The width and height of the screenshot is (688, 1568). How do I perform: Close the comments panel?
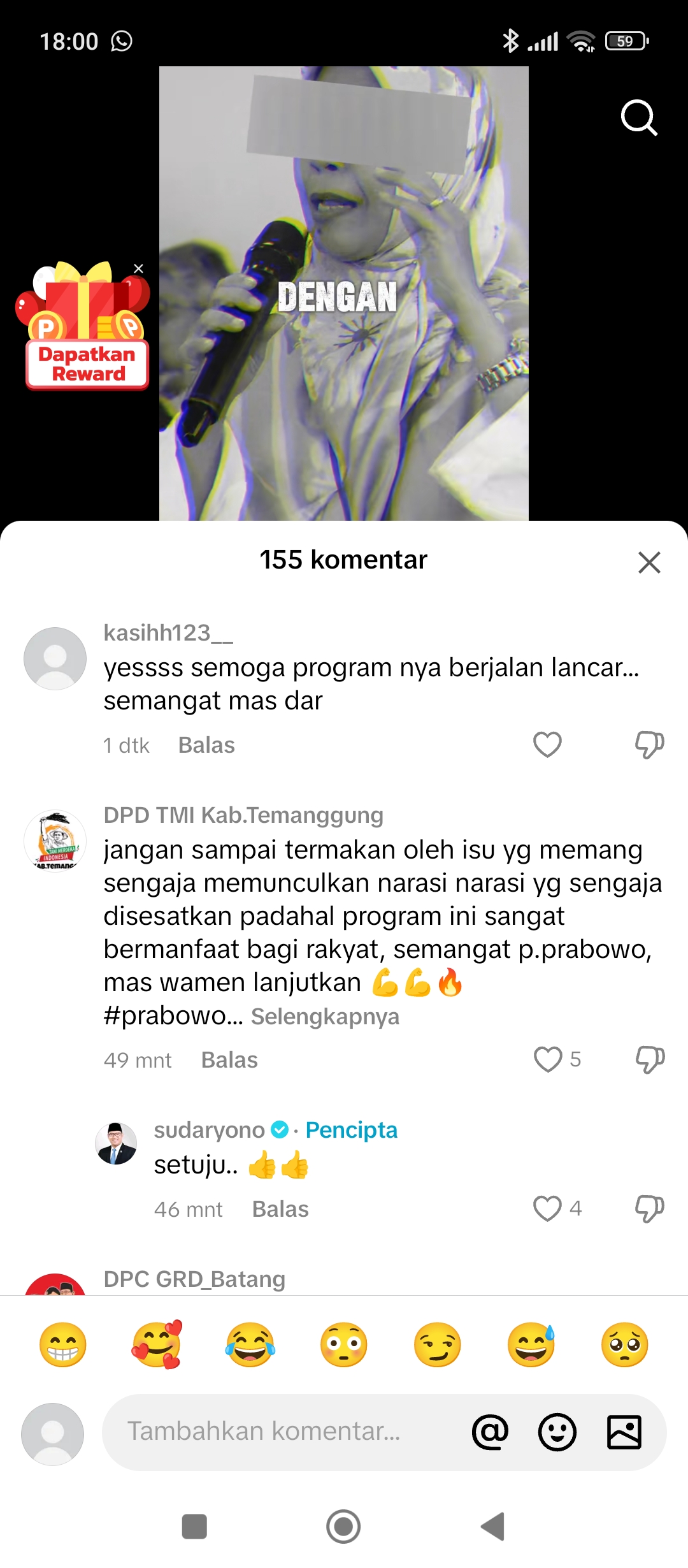[x=649, y=562]
